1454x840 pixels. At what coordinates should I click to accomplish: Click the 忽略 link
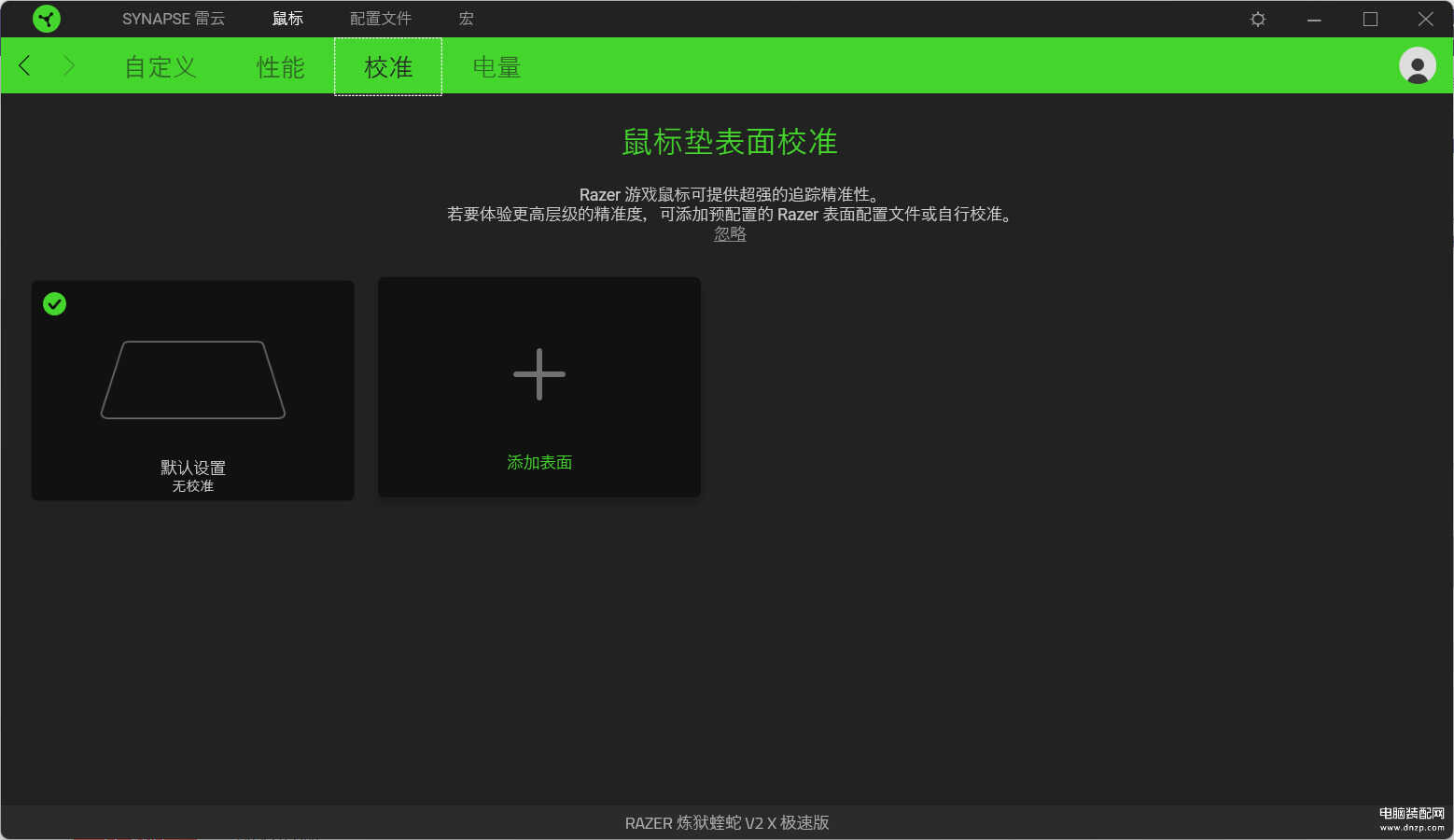click(730, 234)
